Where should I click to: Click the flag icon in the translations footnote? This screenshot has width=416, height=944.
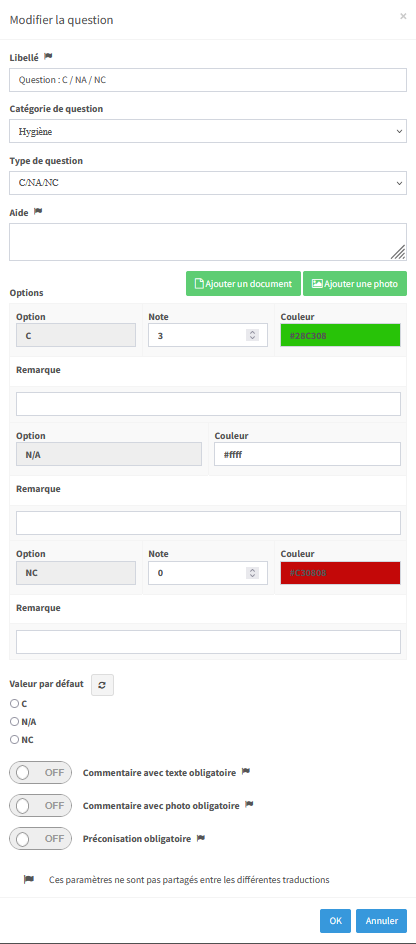[x=29, y=879]
